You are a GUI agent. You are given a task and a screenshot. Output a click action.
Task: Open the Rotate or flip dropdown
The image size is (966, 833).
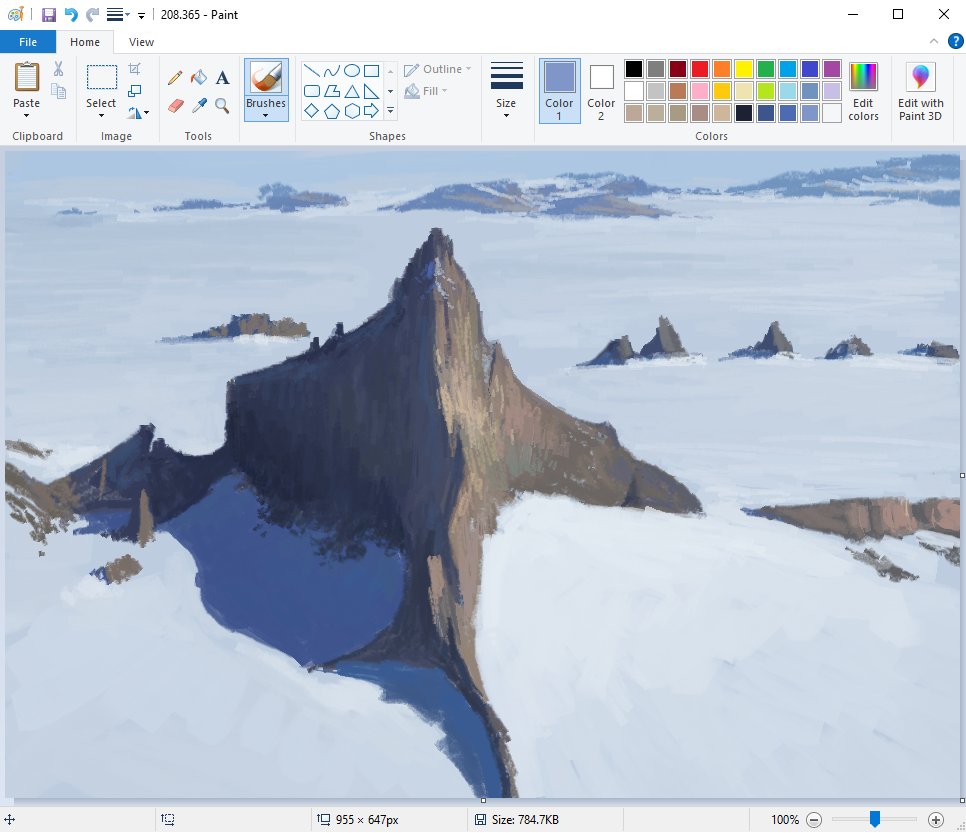tap(139, 113)
